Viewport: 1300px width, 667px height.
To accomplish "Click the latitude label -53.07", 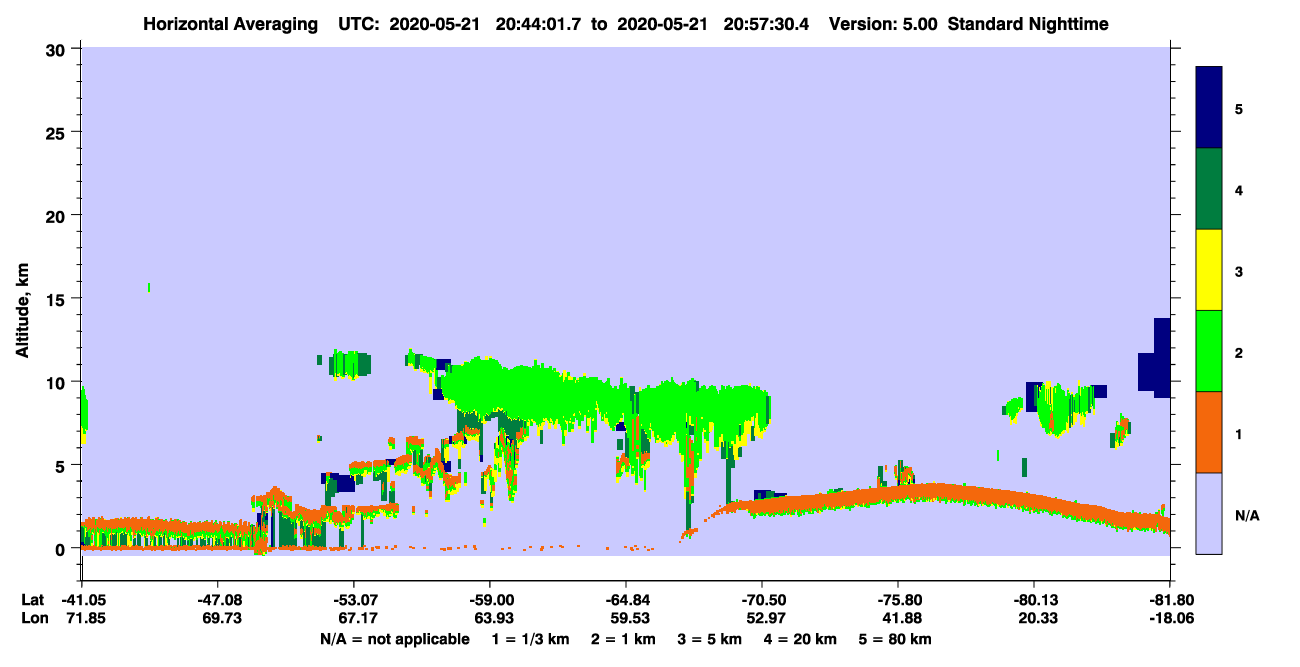I will 353,600.
